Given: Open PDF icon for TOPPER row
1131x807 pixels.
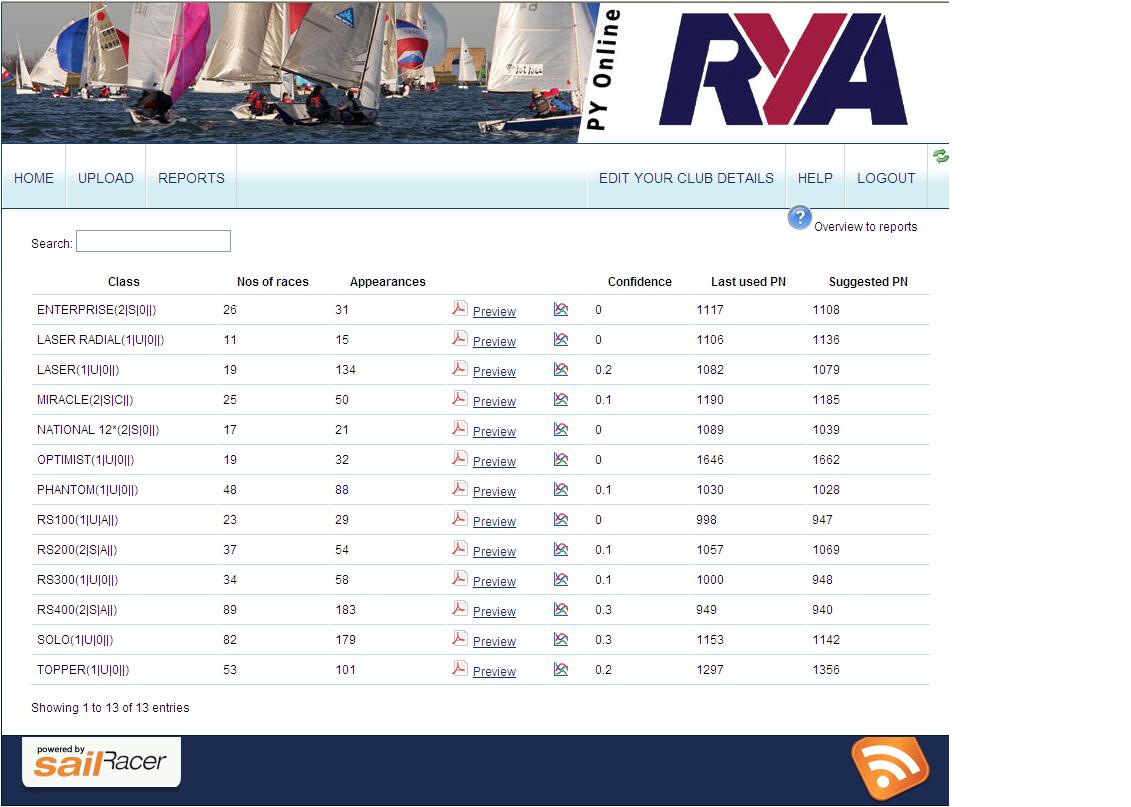Looking at the screenshot, I should point(459,669).
